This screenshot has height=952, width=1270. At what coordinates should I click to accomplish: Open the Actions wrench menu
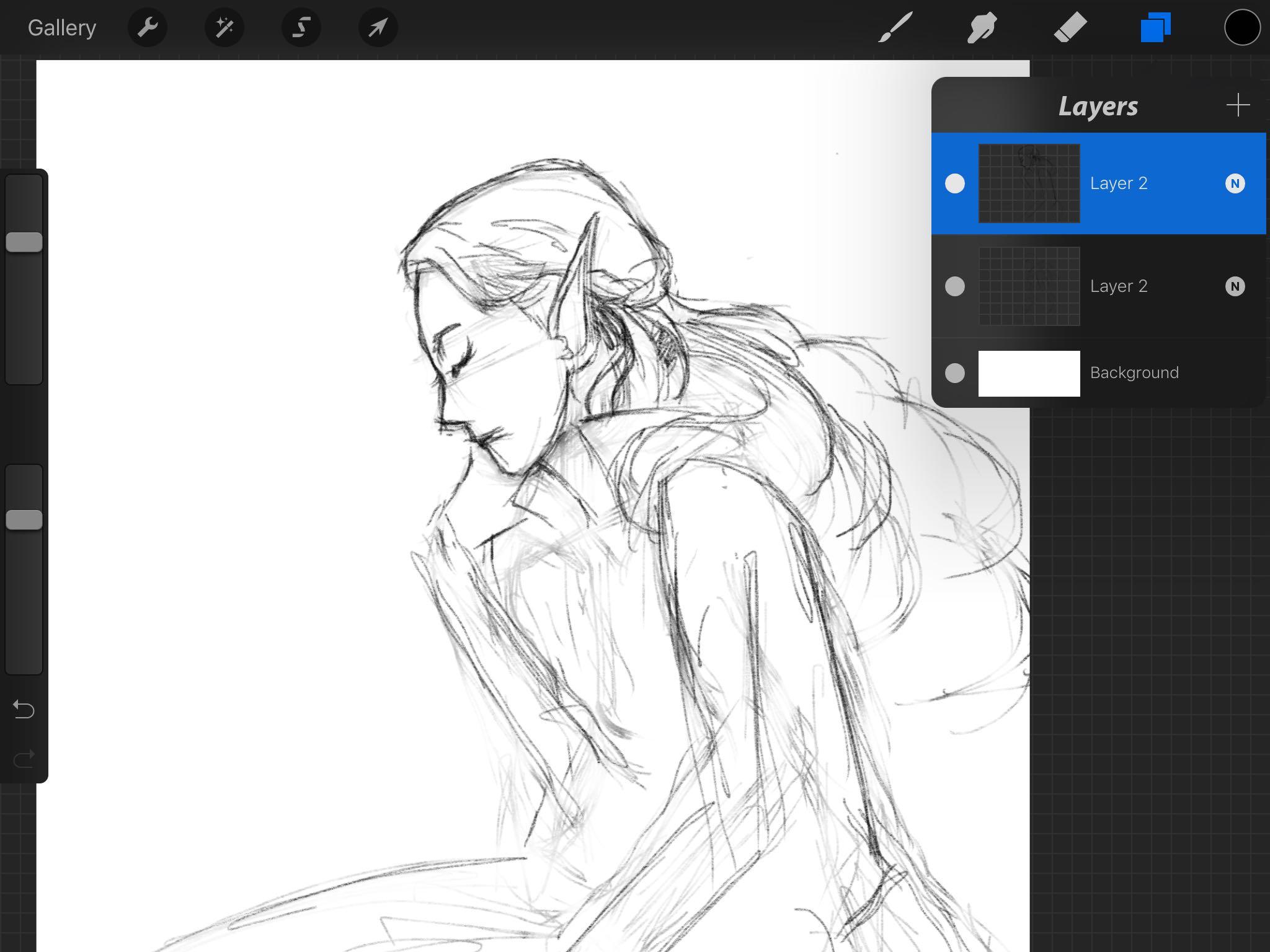coord(148,28)
